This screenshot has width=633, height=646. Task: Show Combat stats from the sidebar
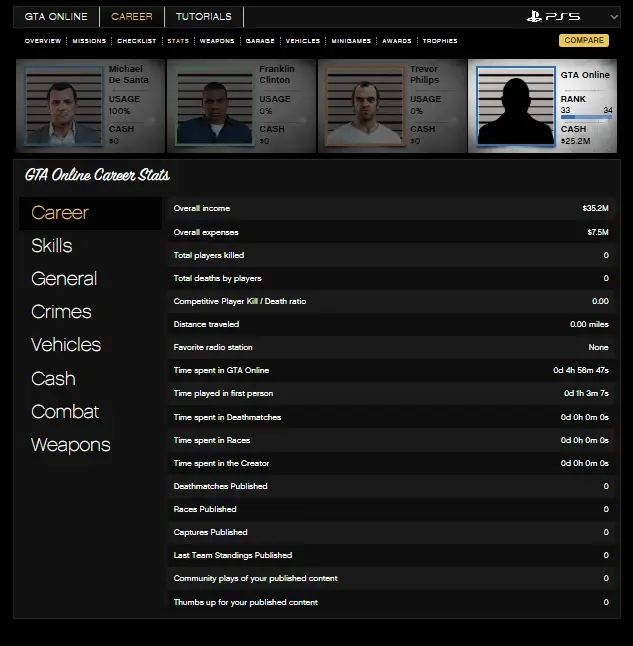tap(65, 412)
